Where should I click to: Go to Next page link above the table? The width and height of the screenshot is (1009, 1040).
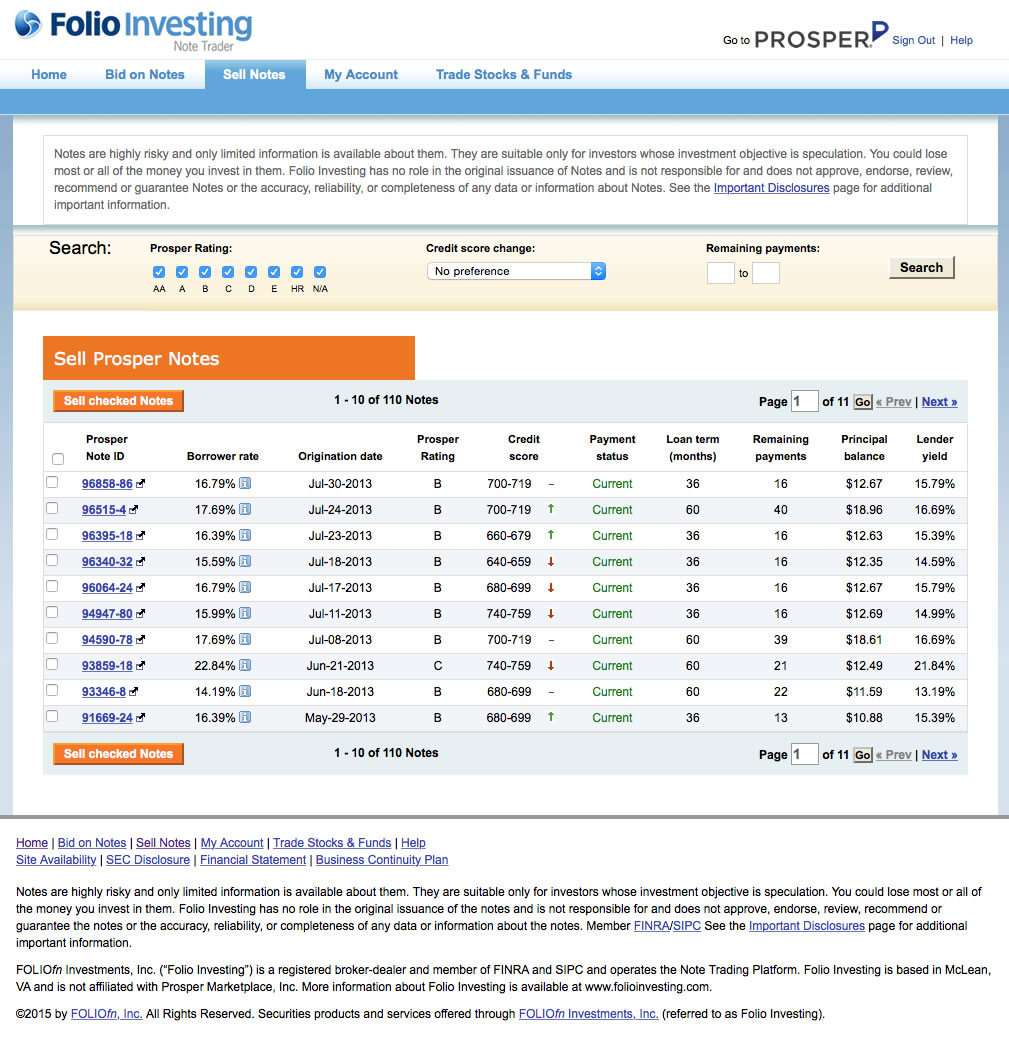tap(939, 402)
